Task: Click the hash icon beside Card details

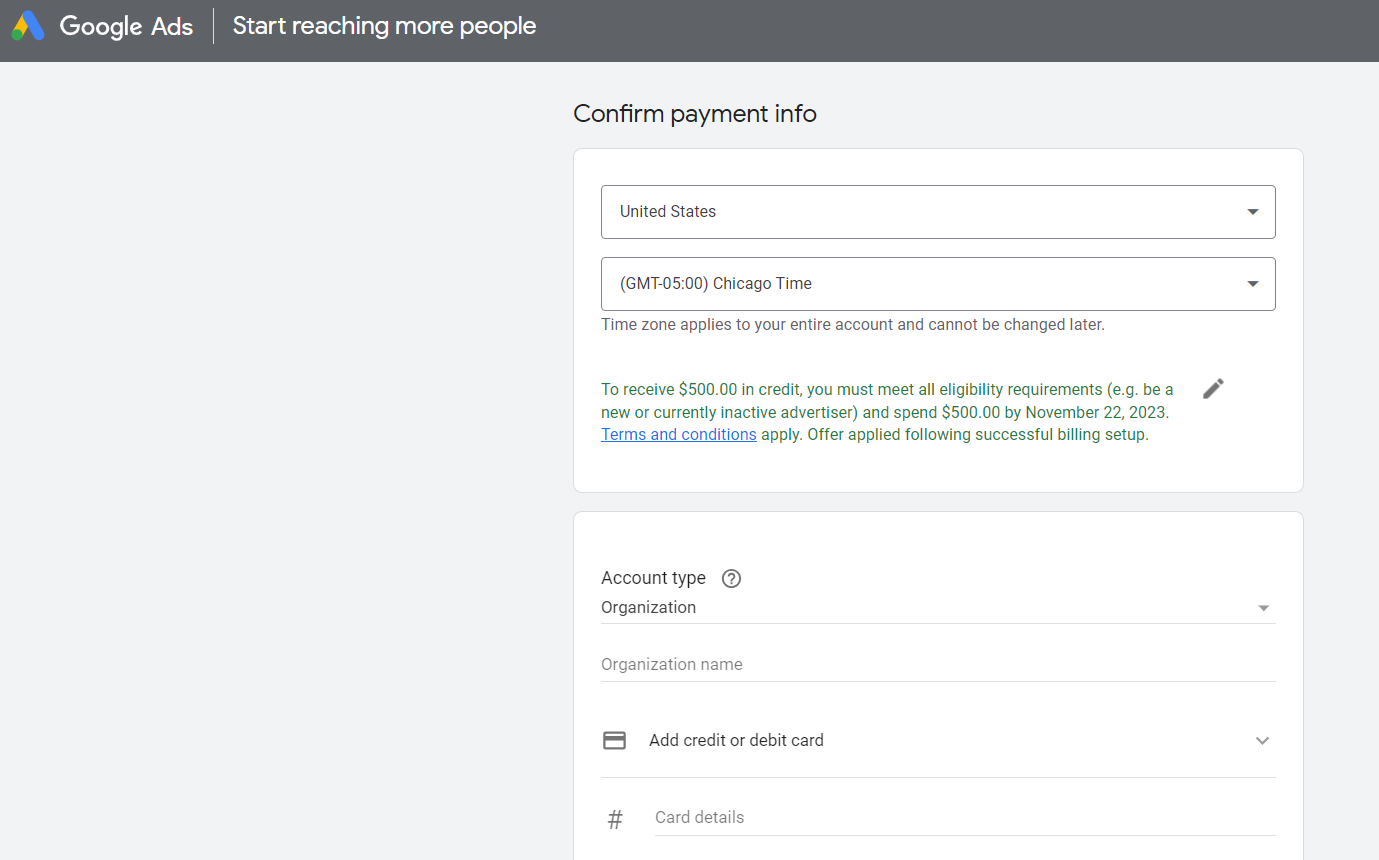Action: click(616, 818)
